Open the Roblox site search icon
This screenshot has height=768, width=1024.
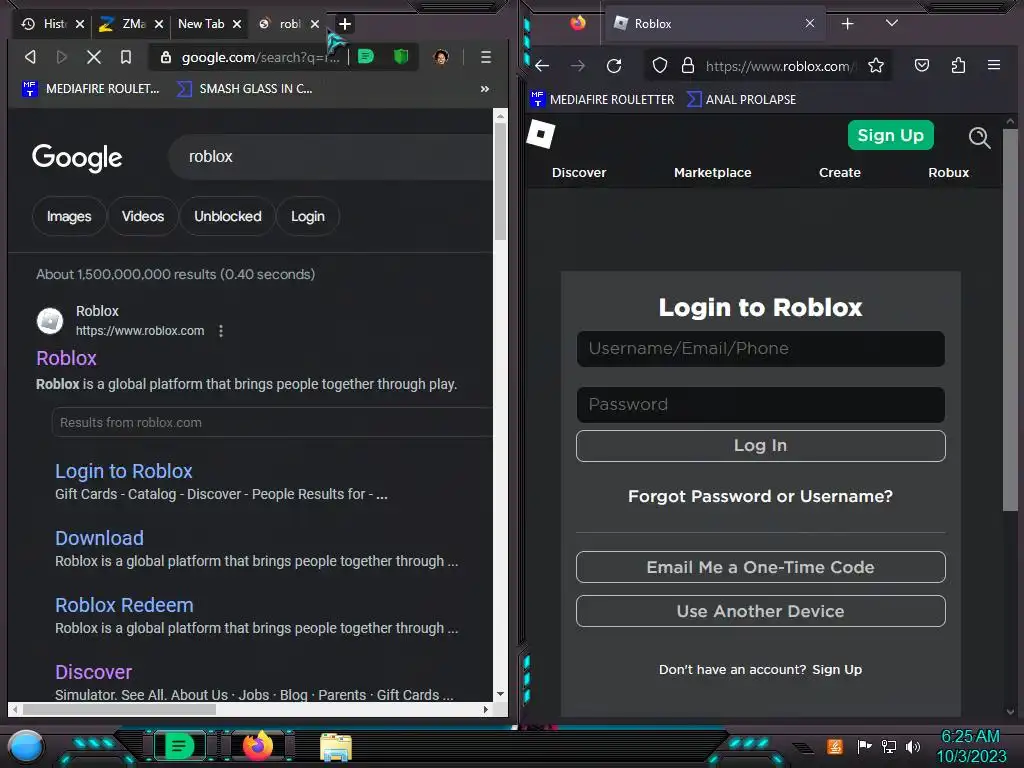pyautogui.click(x=979, y=137)
